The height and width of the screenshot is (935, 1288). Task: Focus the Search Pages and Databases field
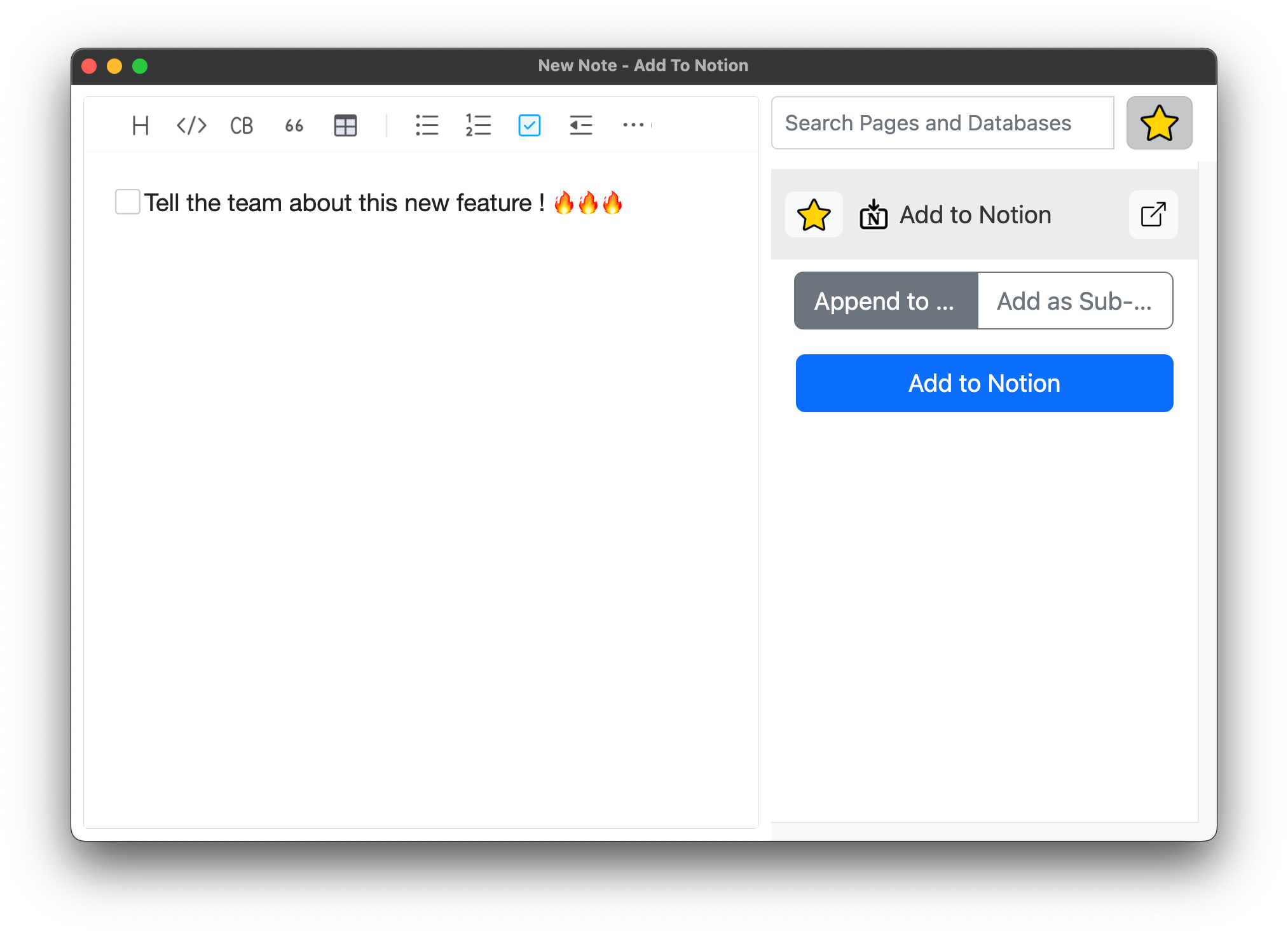pyautogui.click(x=942, y=123)
